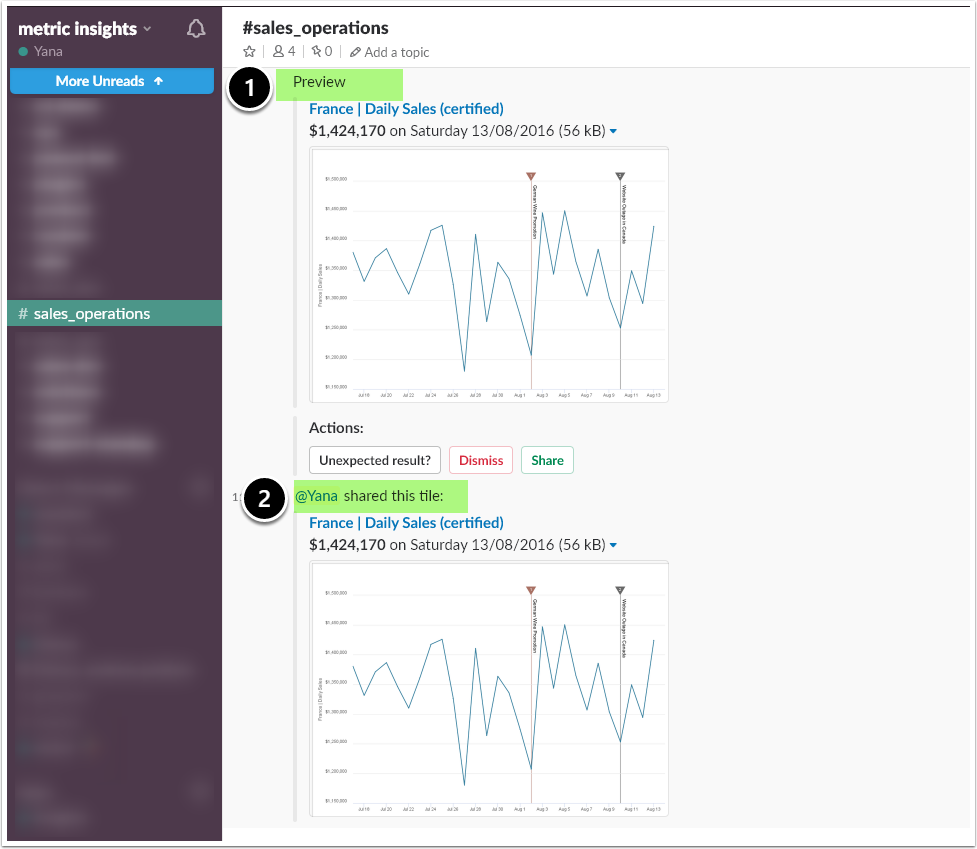Click the Unexpected result? button
Screen dimensions: 977x849
pyautogui.click(x=374, y=460)
